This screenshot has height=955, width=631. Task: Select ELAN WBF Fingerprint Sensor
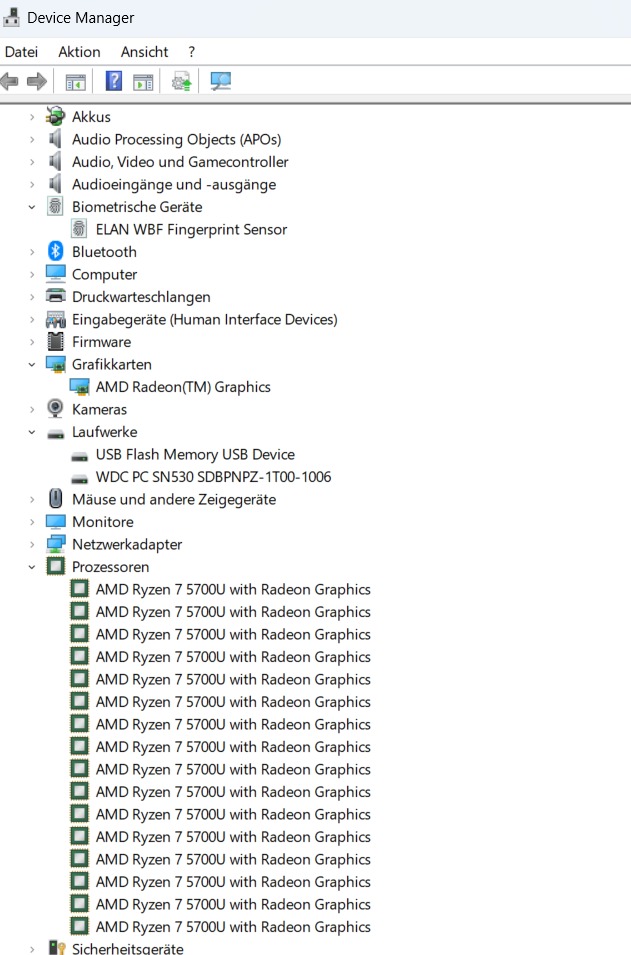coord(191,230)
